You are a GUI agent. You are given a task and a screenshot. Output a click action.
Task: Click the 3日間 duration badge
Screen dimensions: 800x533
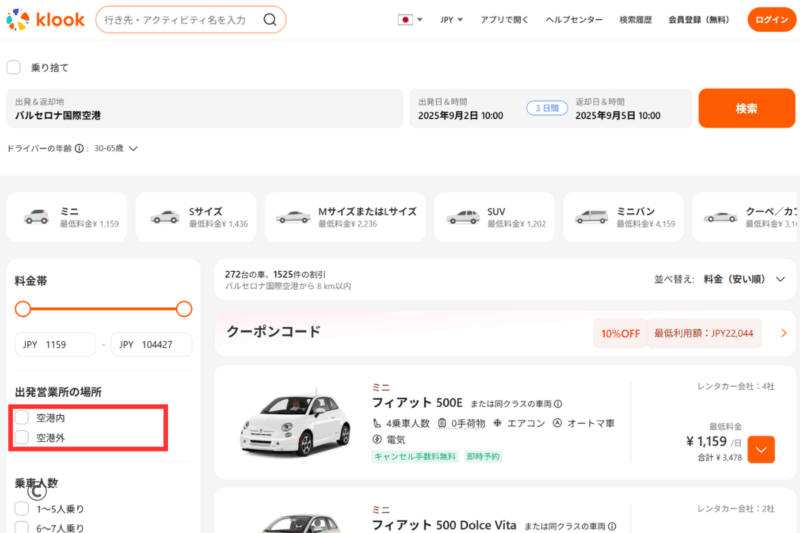[547, 108]
